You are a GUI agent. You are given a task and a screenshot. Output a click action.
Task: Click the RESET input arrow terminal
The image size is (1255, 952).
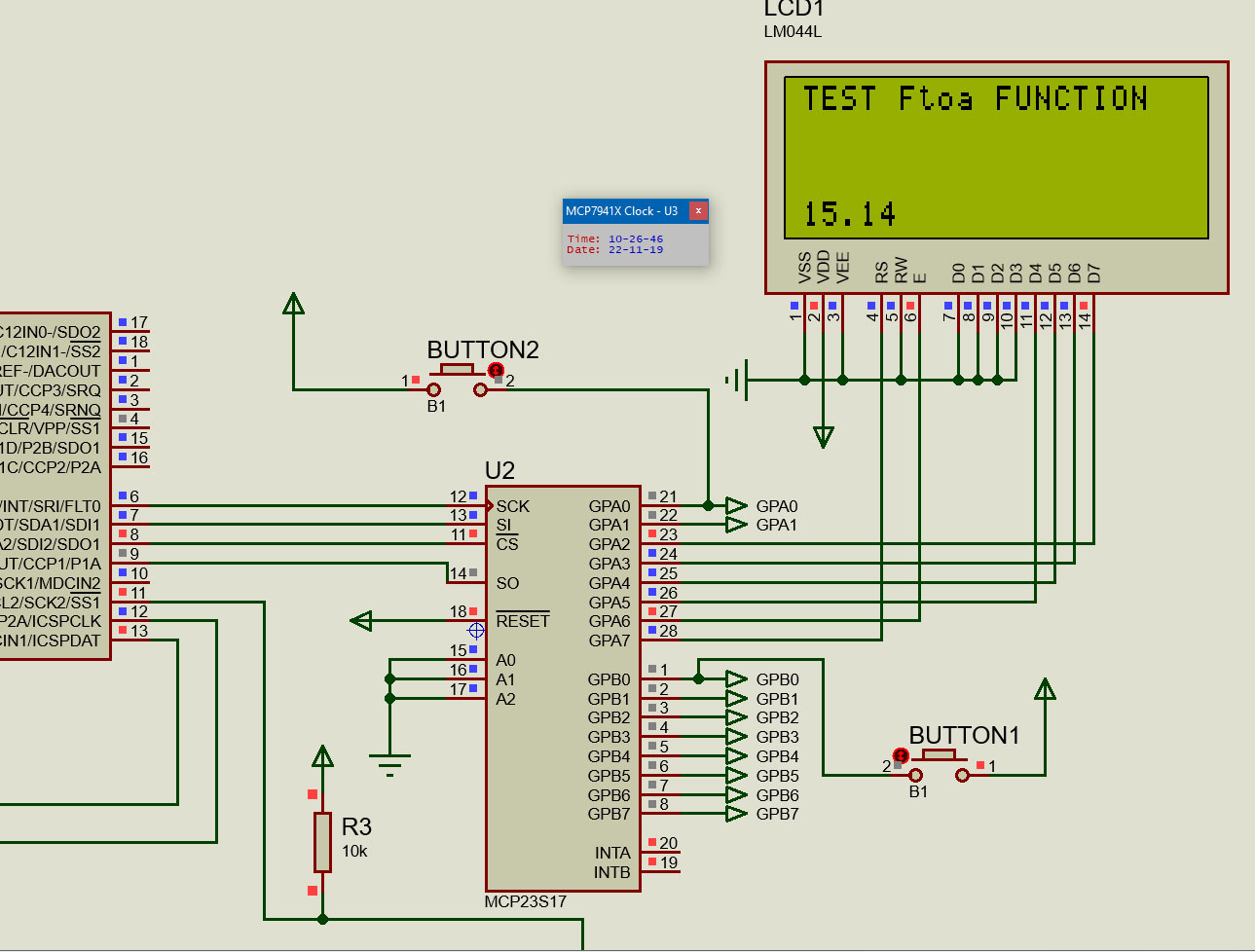(361, 621)
